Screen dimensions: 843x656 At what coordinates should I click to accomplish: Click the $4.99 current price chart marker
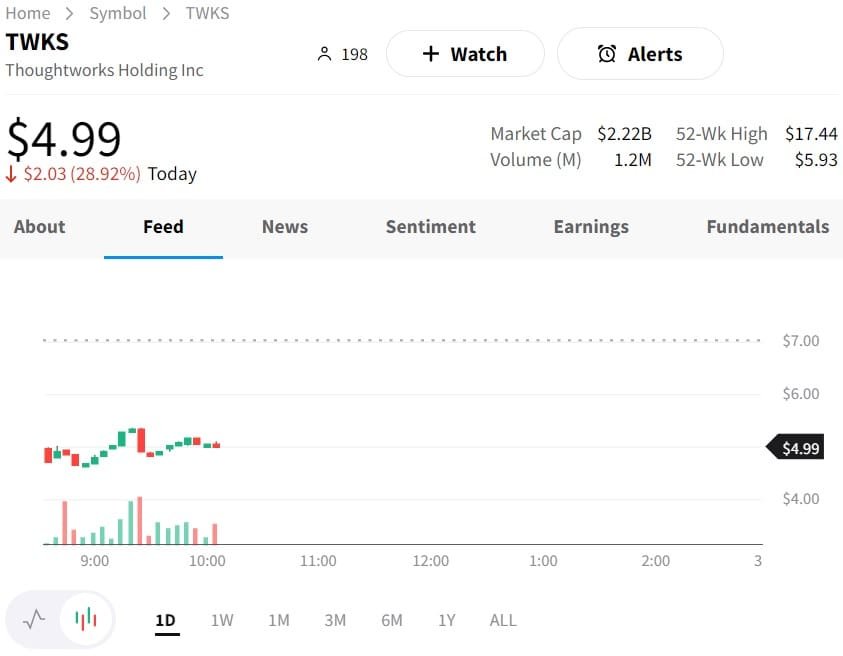(x=798, y=448)
